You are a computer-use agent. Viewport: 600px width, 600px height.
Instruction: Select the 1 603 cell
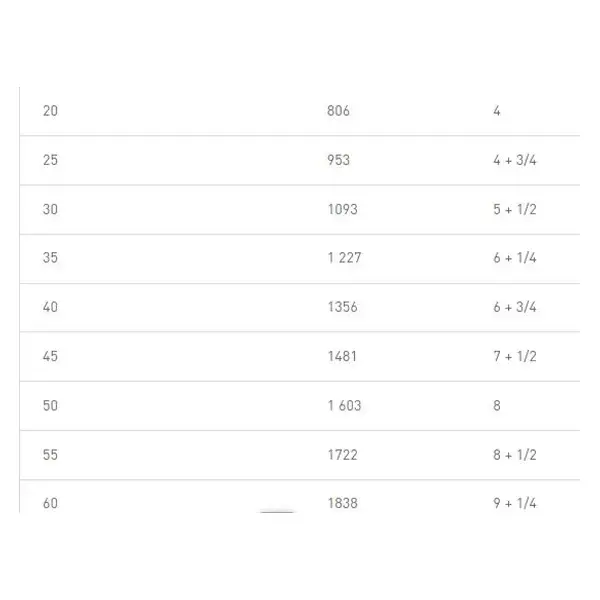pos(344,406)
